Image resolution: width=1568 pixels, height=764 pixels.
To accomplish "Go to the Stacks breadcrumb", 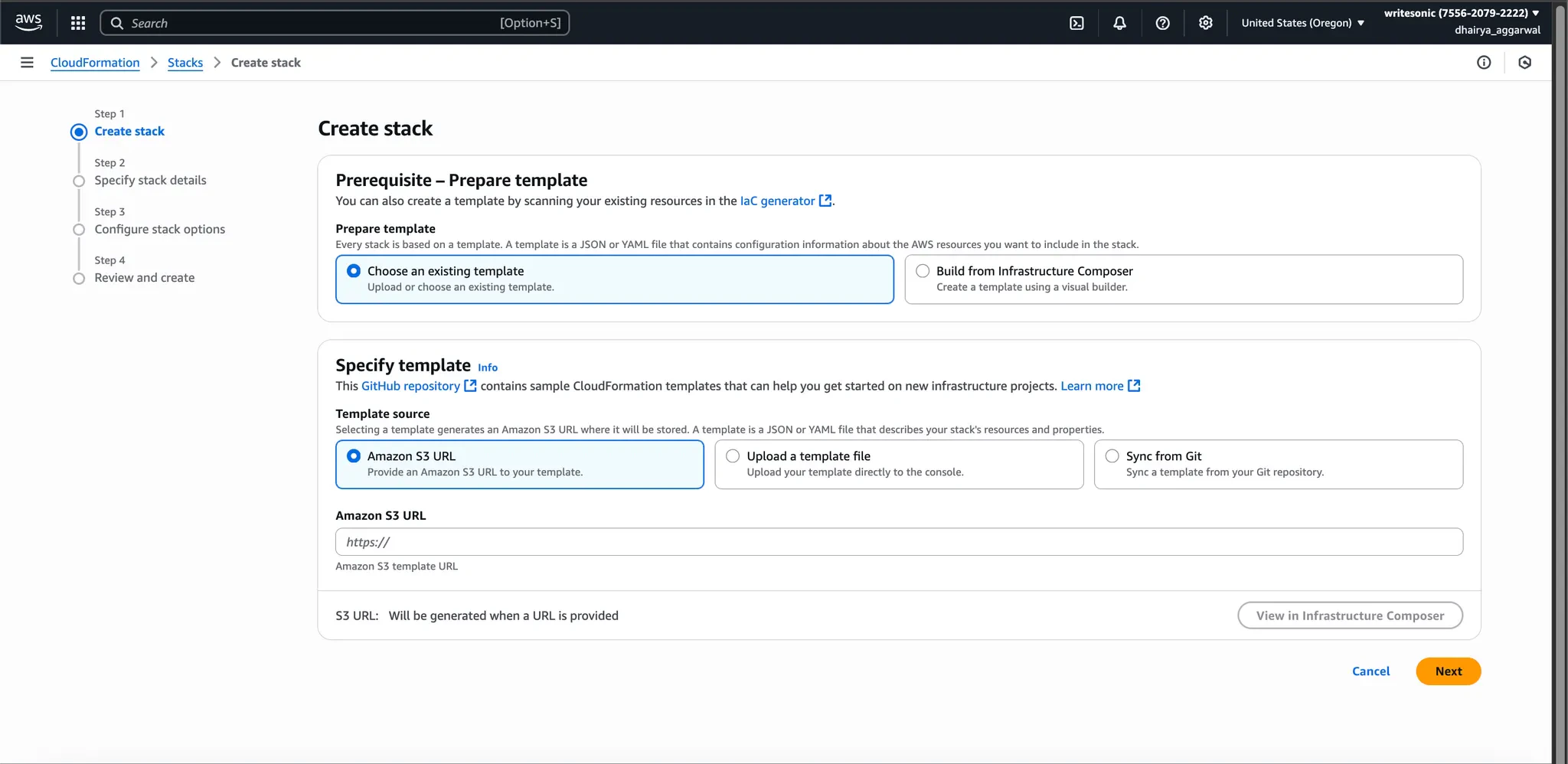I will coord(185,63).
